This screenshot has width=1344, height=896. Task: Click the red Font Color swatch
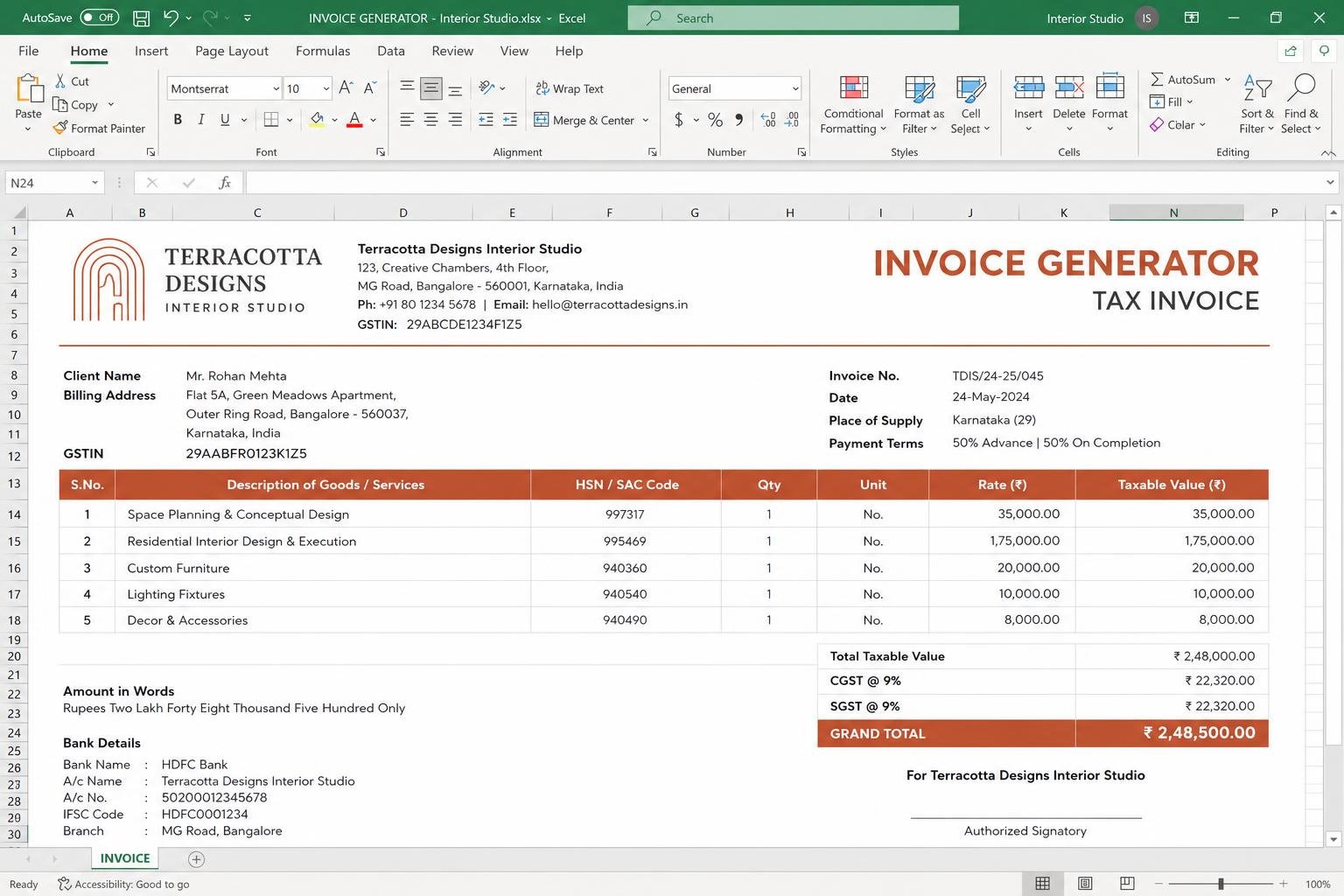[x=354, y=119]
